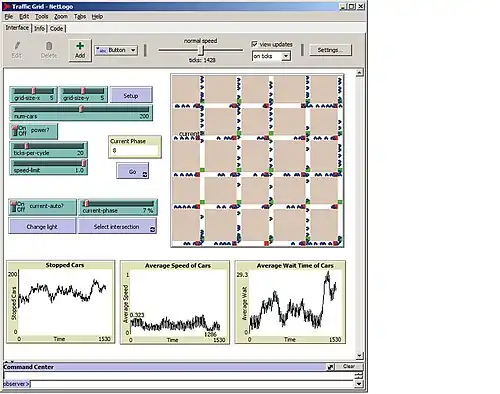
Task: Click the 'Select intersection' button
Action: [x=117, y=227]
